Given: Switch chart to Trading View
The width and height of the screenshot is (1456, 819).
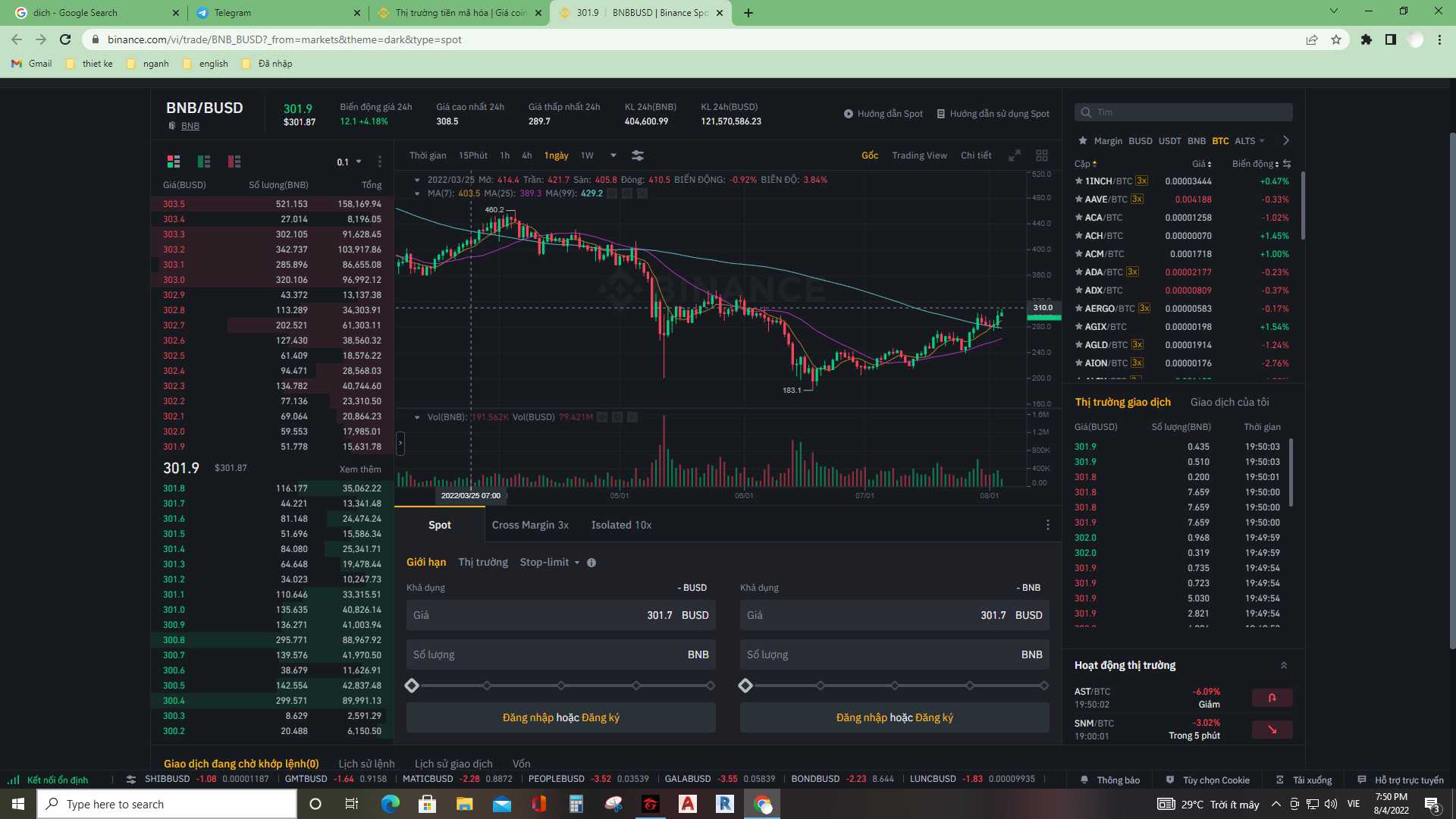Looking at the screenshot, I should click(x=919, y=155).
